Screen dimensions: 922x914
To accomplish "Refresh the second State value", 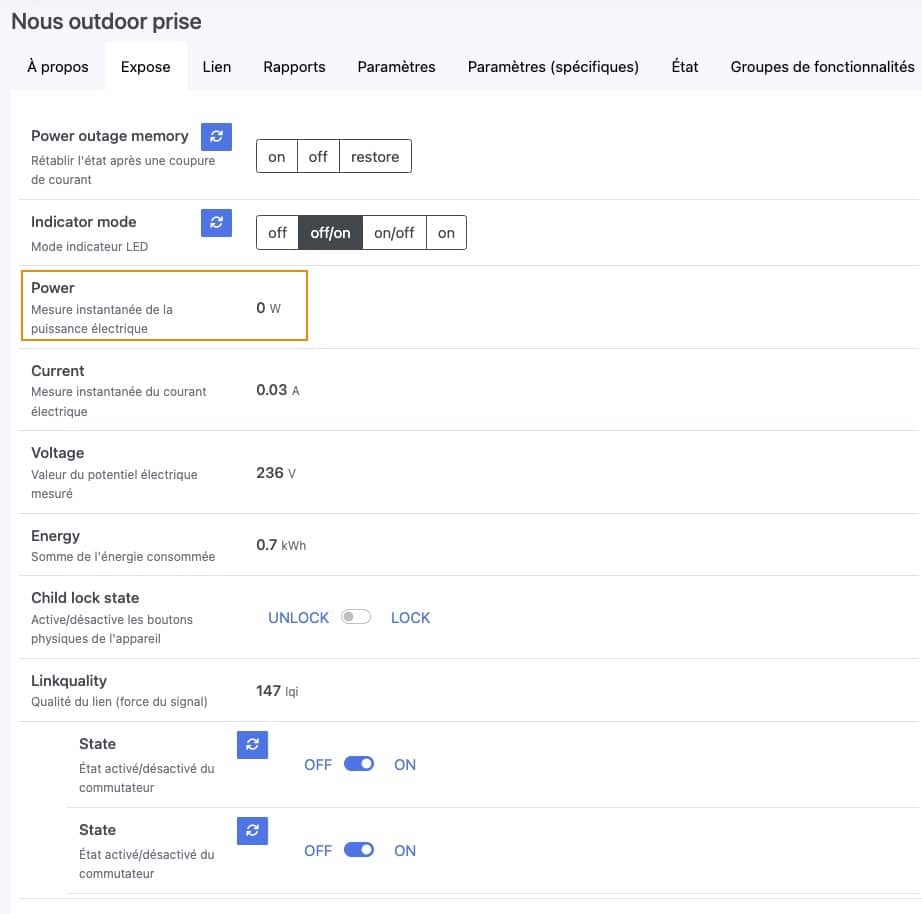I will (x=252, y=830).
